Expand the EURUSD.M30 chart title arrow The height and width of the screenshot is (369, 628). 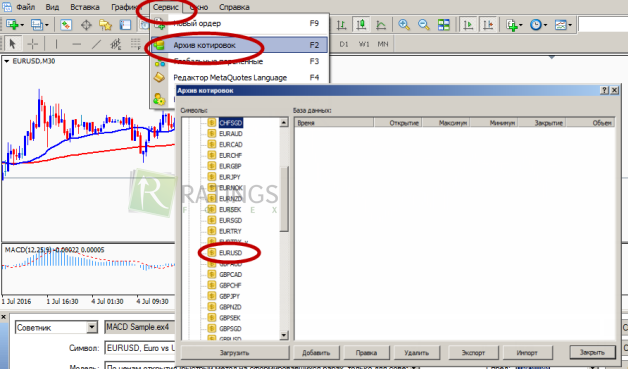[x=7, y=61]
